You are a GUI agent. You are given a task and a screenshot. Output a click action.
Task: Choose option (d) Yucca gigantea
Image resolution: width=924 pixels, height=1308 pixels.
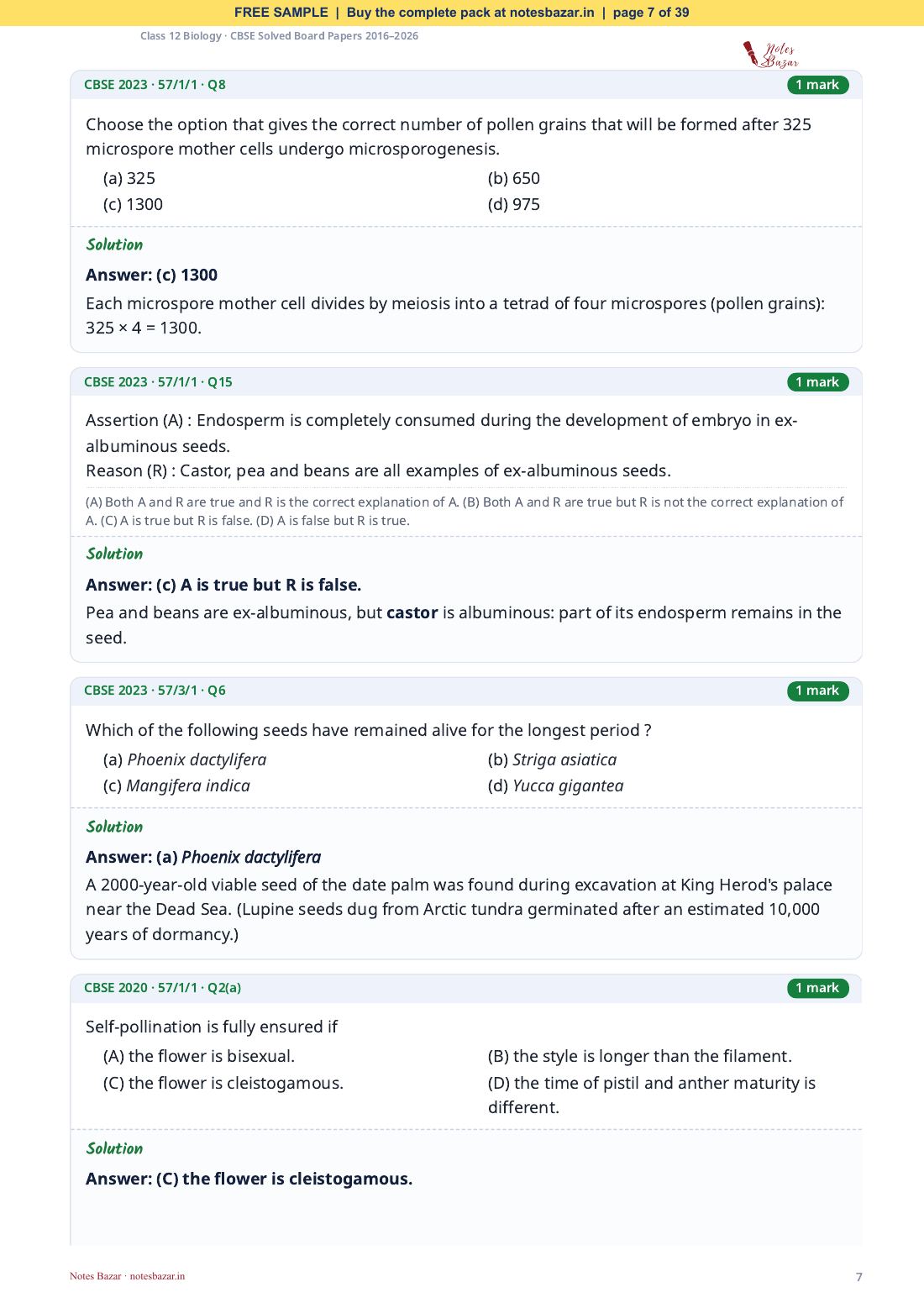555,785
